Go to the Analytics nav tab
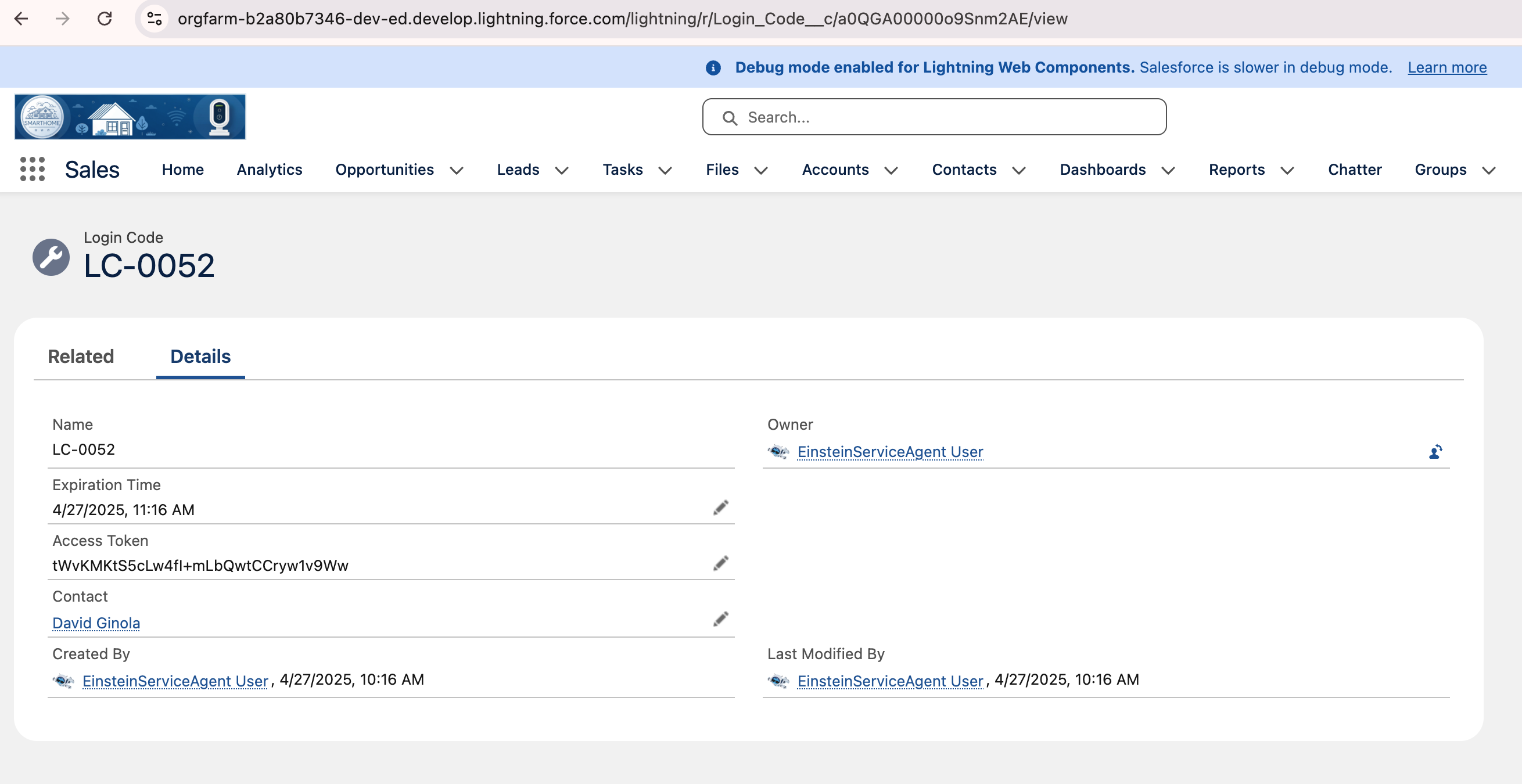The height and width of the screenshot is (784, 1522). pyautogui.click(x=270, y=170)
